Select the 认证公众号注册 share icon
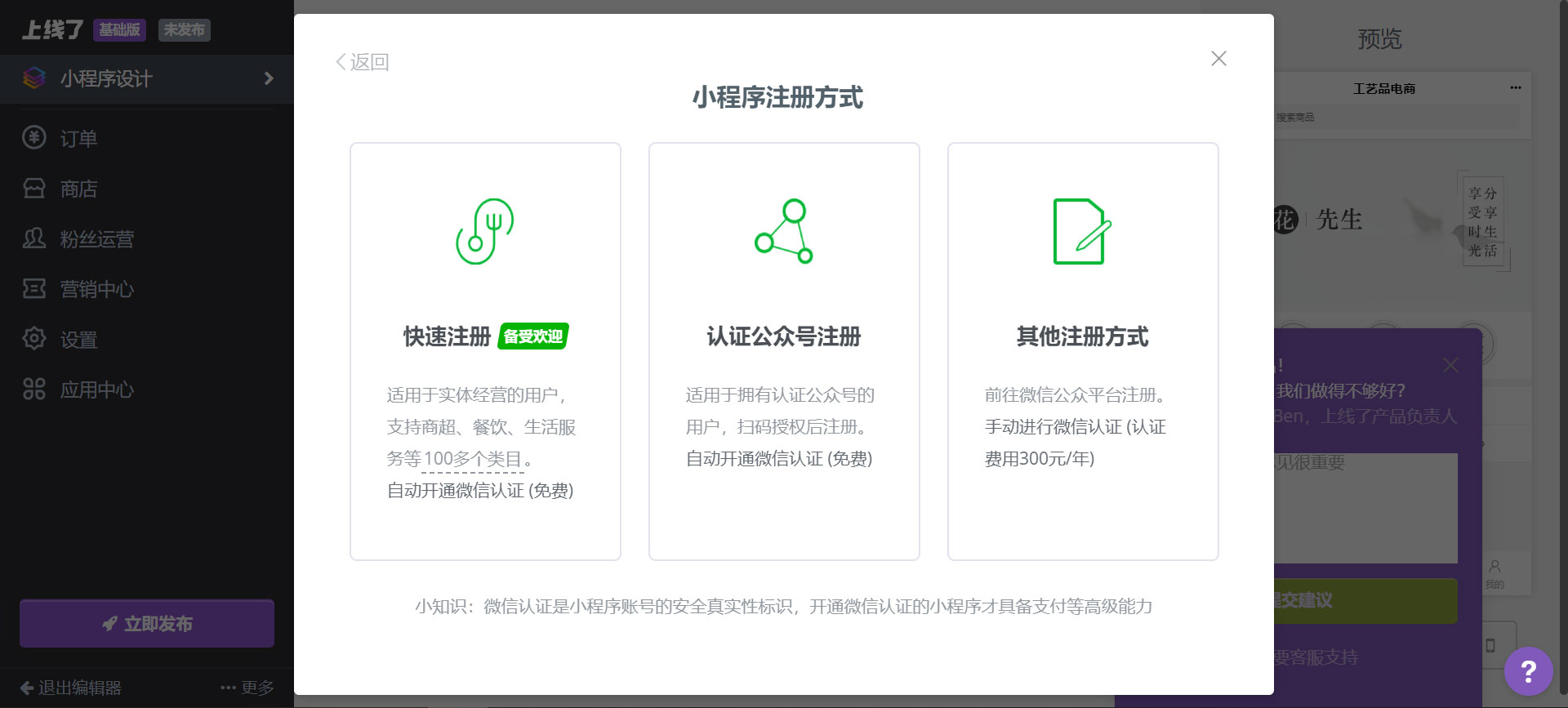The height and width of the screenshot is (708, 1568). point(784,231)
